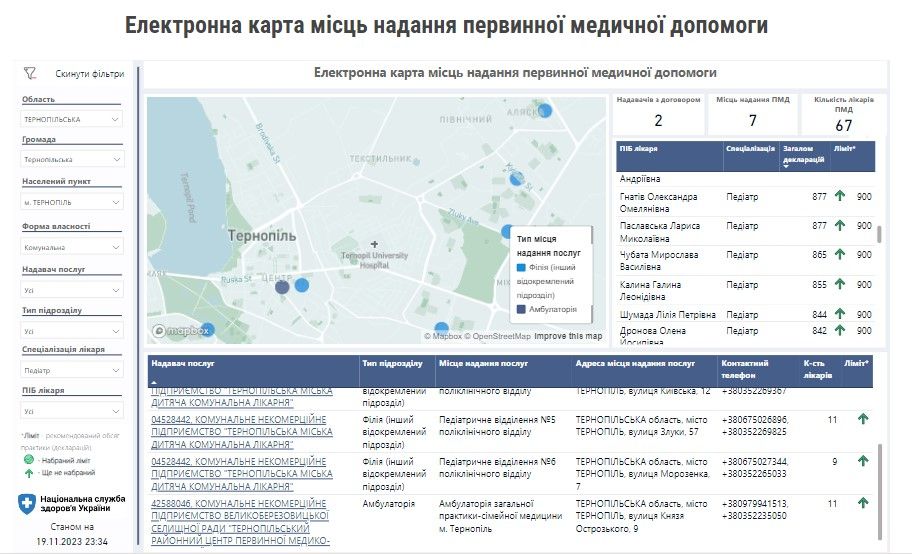The width and height of the screenshot is (912, 554).
Task: Click the Кількість лікарів ПМД value 67
Action: pyautogui.click(x=843, y=125)
